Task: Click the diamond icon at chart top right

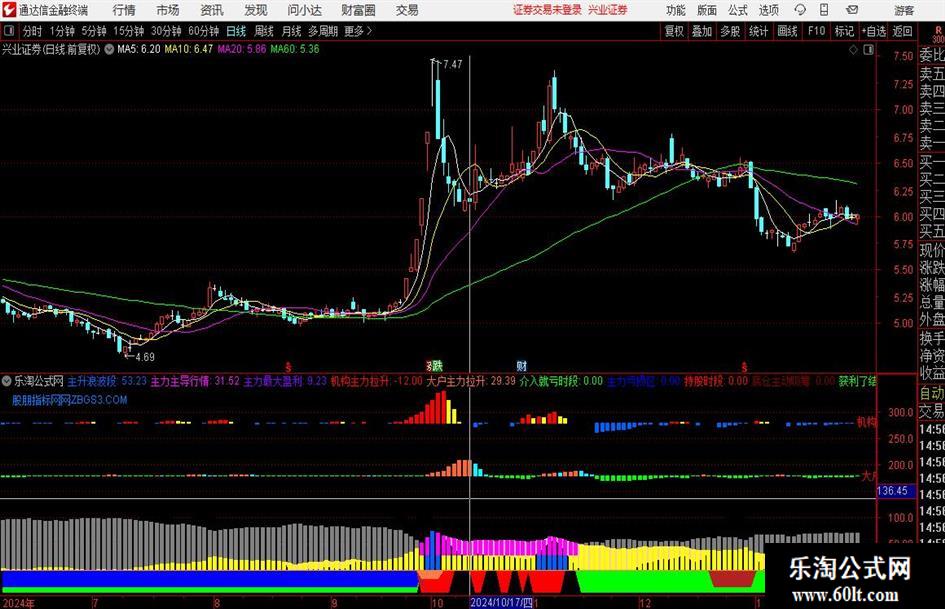Action: (853, 50)
